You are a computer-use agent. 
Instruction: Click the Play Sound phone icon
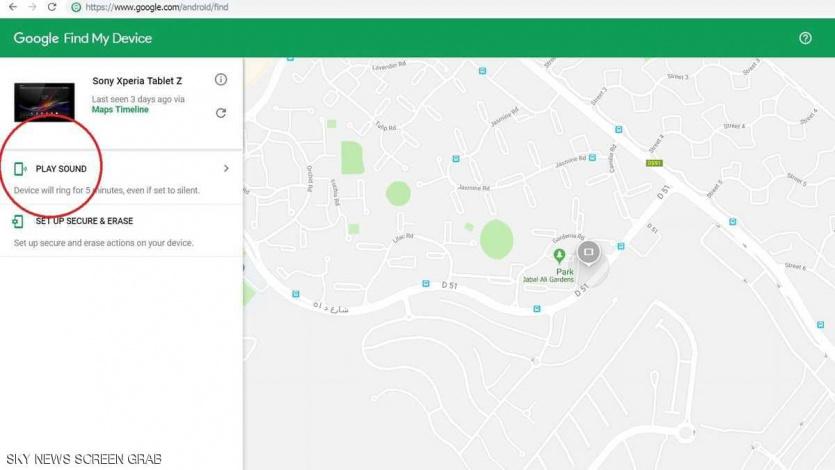(x=20, y=169)
